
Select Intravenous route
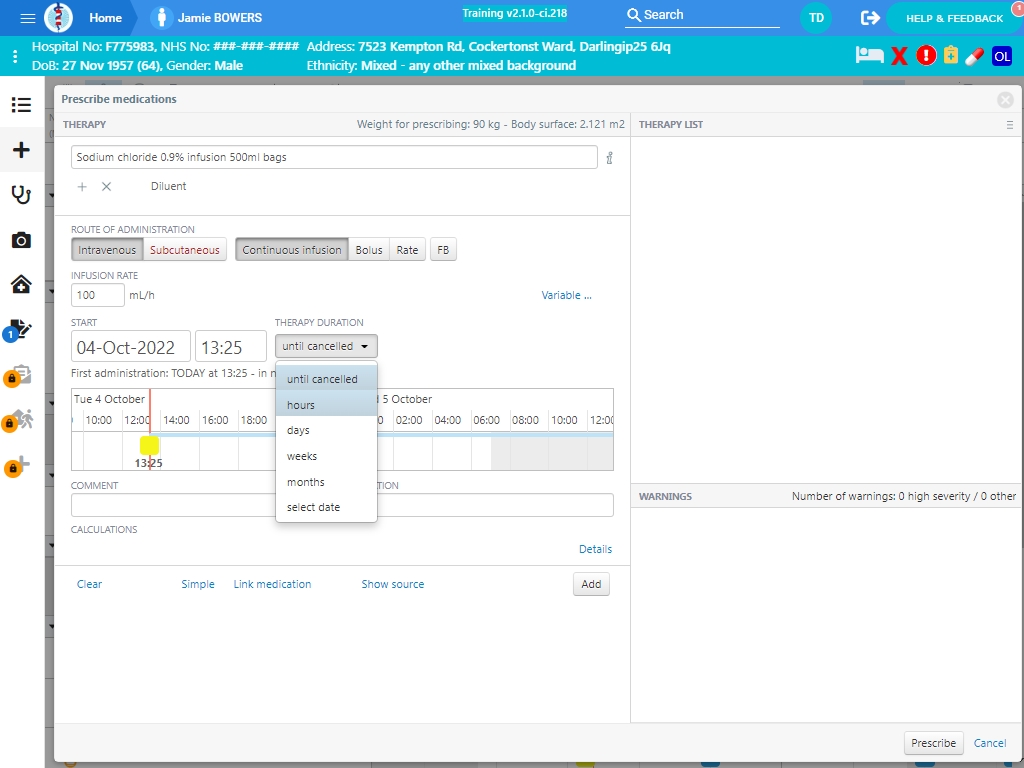107,249
